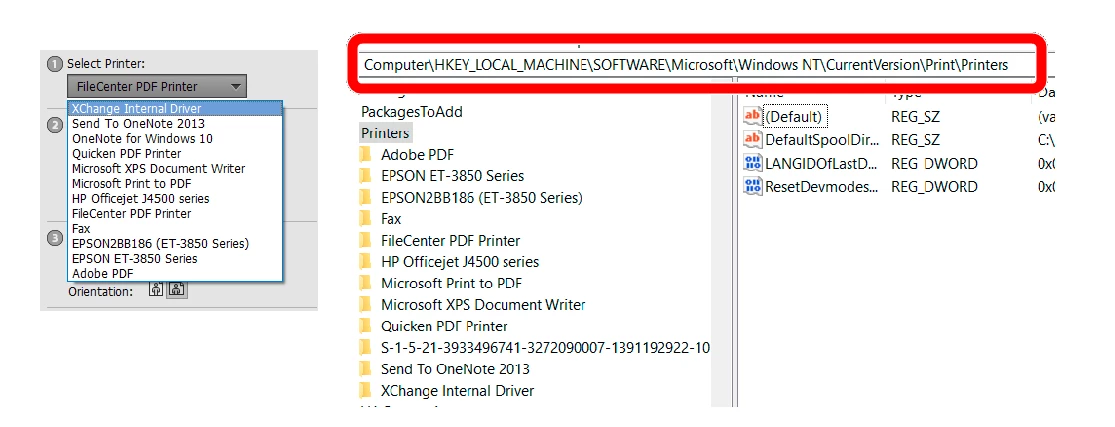Image resolution: width=1115 pixels, height=427 pixels.
Task: Open Send To OneNote 2013 registry key
Action: (x=455, y=369)
